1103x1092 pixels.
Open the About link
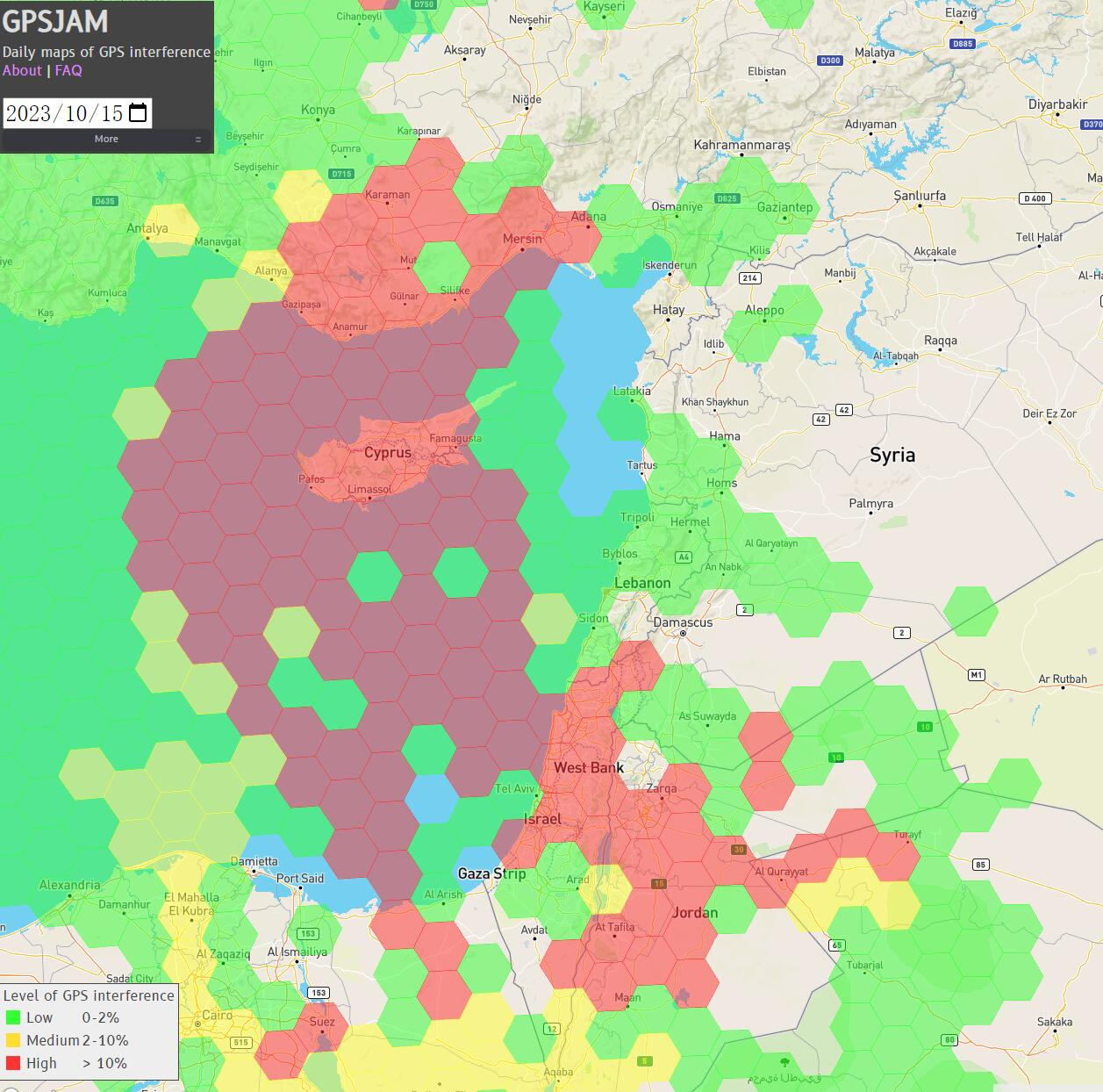(22, 70)
